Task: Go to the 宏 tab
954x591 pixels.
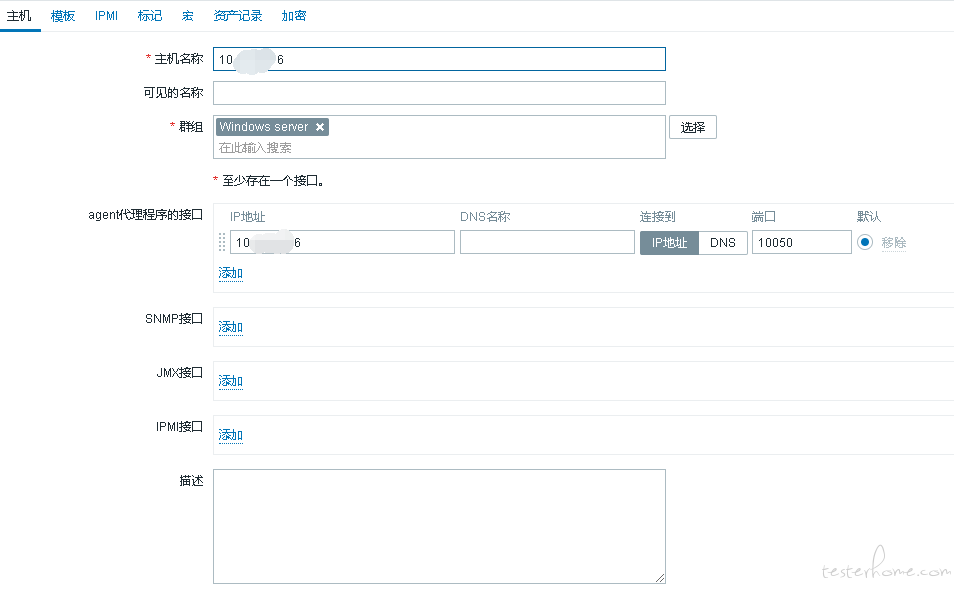Action: click(188, 16)
